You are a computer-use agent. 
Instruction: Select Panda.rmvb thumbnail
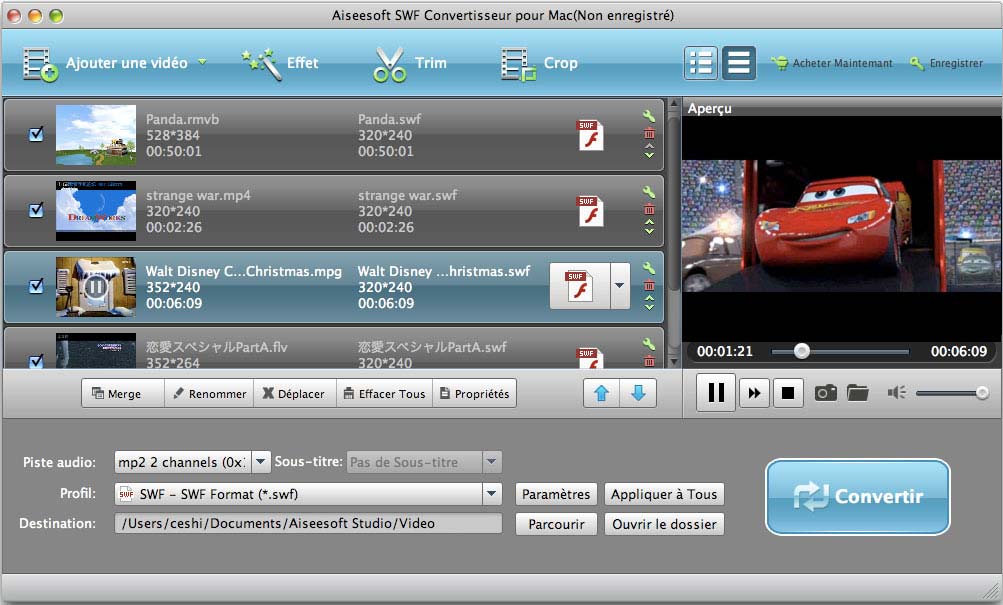pyautogui.click(x=96, y=135)
